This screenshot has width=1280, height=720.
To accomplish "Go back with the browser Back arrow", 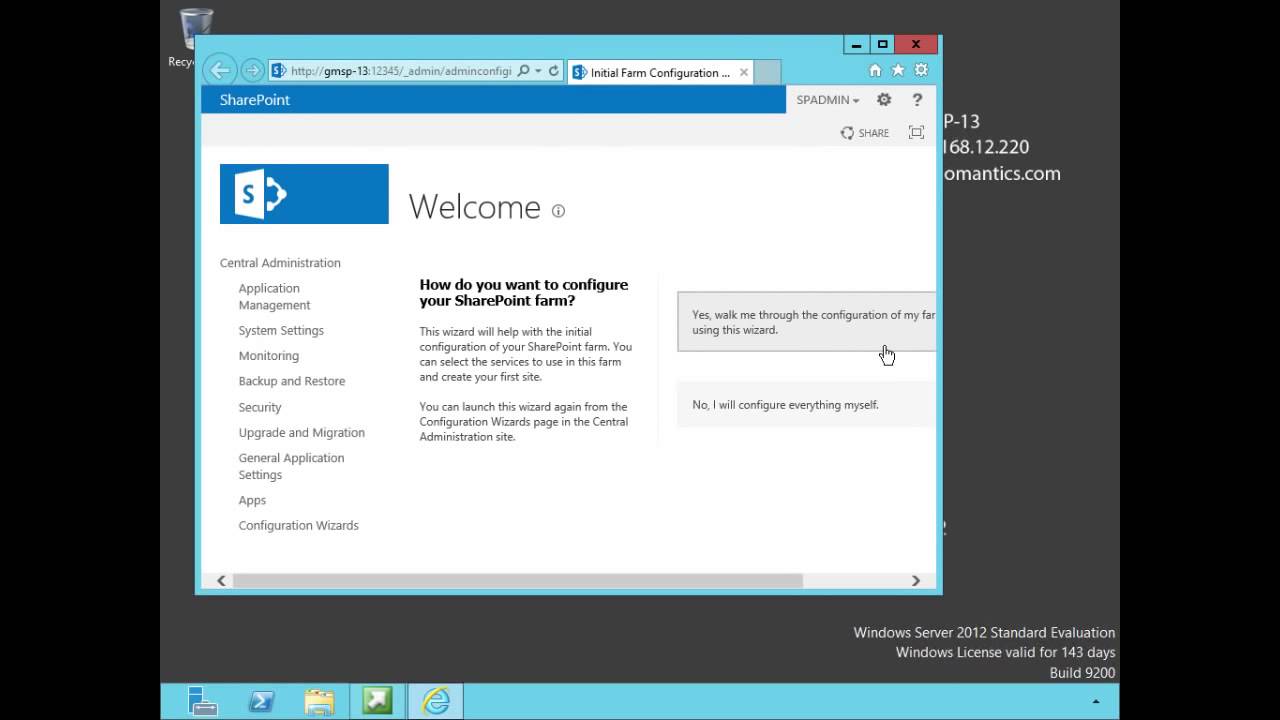I will [220, 70].
